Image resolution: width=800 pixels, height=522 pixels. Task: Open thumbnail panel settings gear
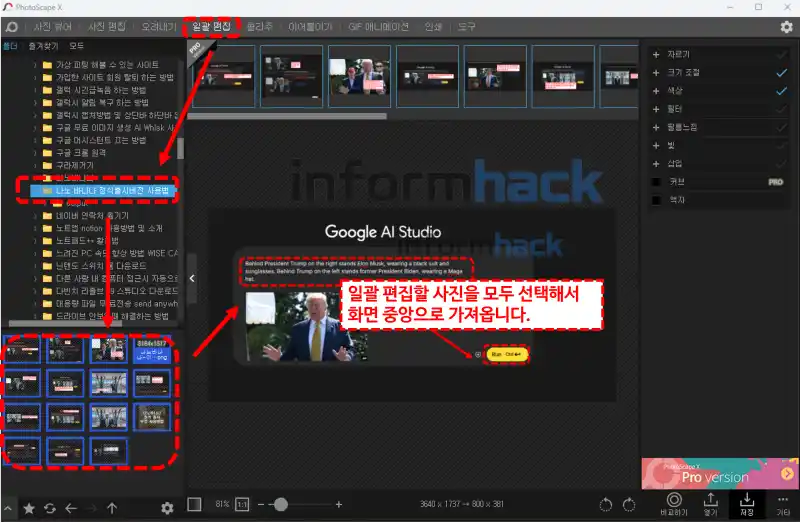coord(167,508)
